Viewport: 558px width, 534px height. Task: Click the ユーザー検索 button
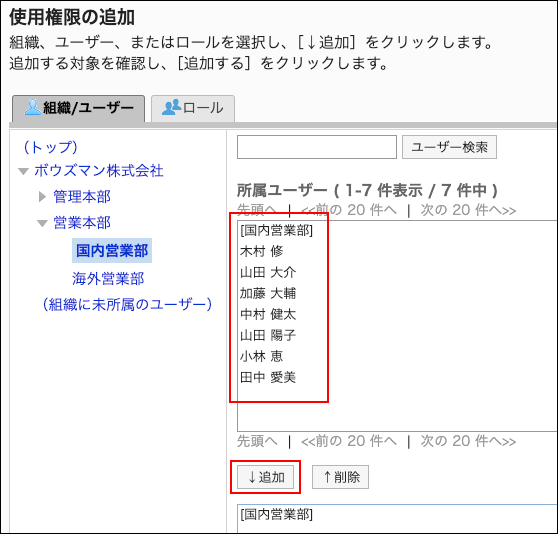coord(449,147)
